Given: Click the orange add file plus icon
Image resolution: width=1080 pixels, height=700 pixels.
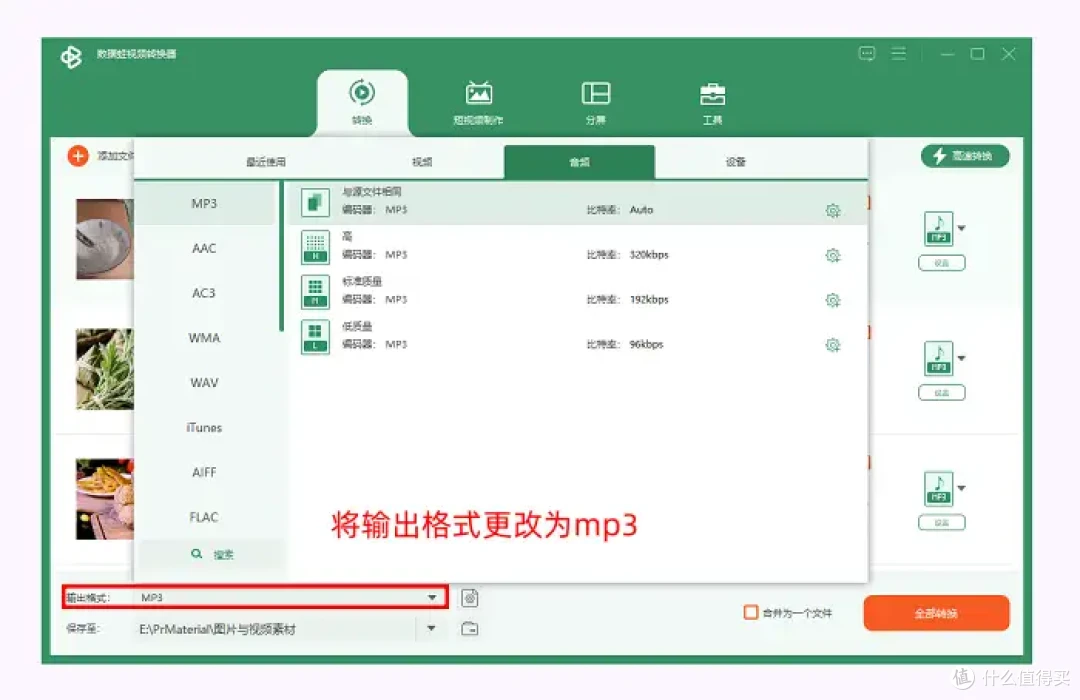Looking at the screenshot, I should pos(78,156).
